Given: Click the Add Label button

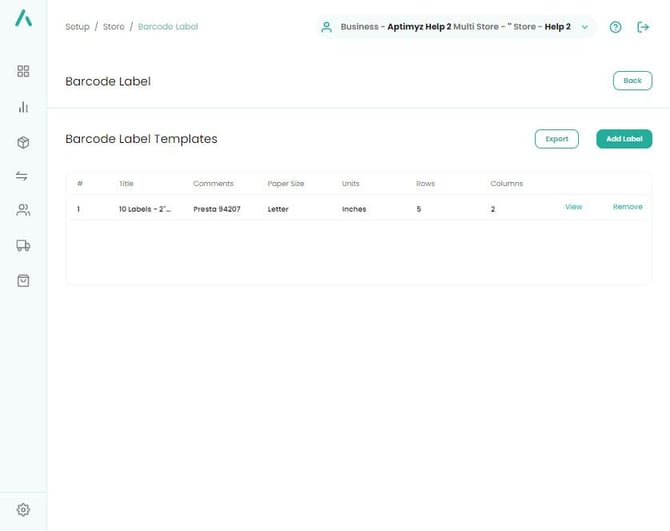Looking at the screenshot, I should pos(624,139).
